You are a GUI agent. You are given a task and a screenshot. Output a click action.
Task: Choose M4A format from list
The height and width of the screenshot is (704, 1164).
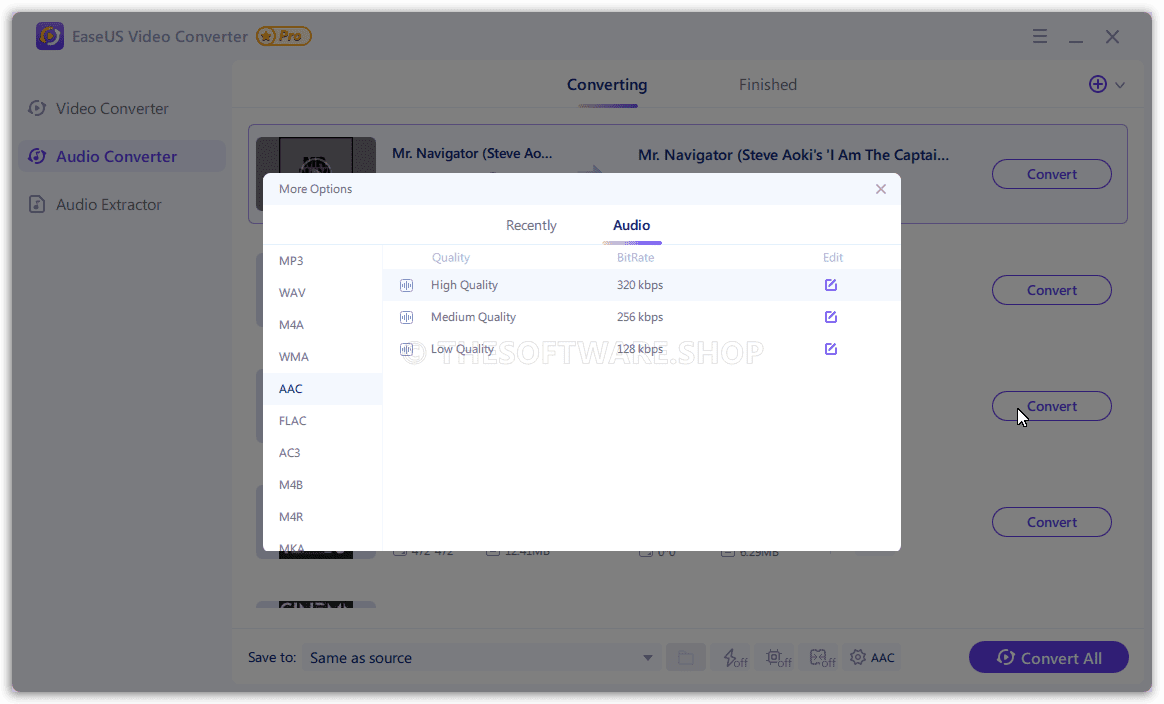[x=323, y=325]
